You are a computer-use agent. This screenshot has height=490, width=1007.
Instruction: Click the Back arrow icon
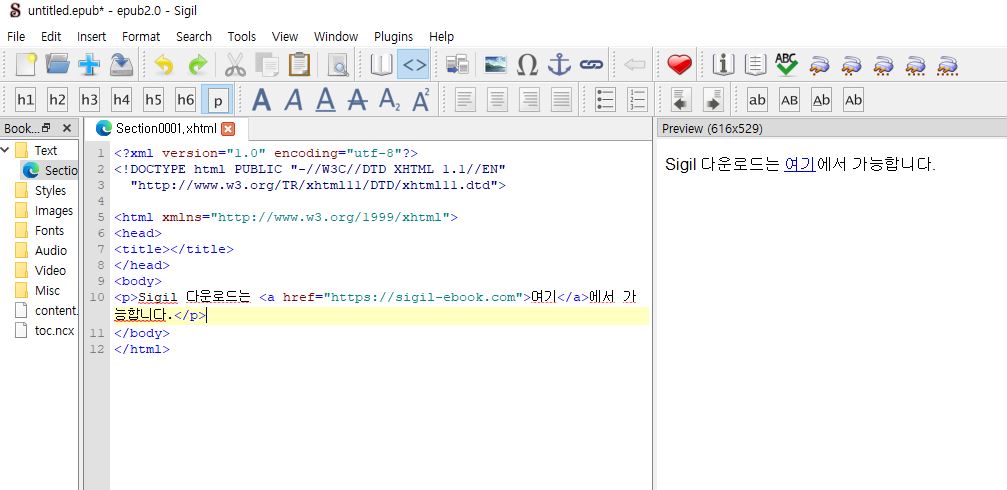click(x=635, y=64)
